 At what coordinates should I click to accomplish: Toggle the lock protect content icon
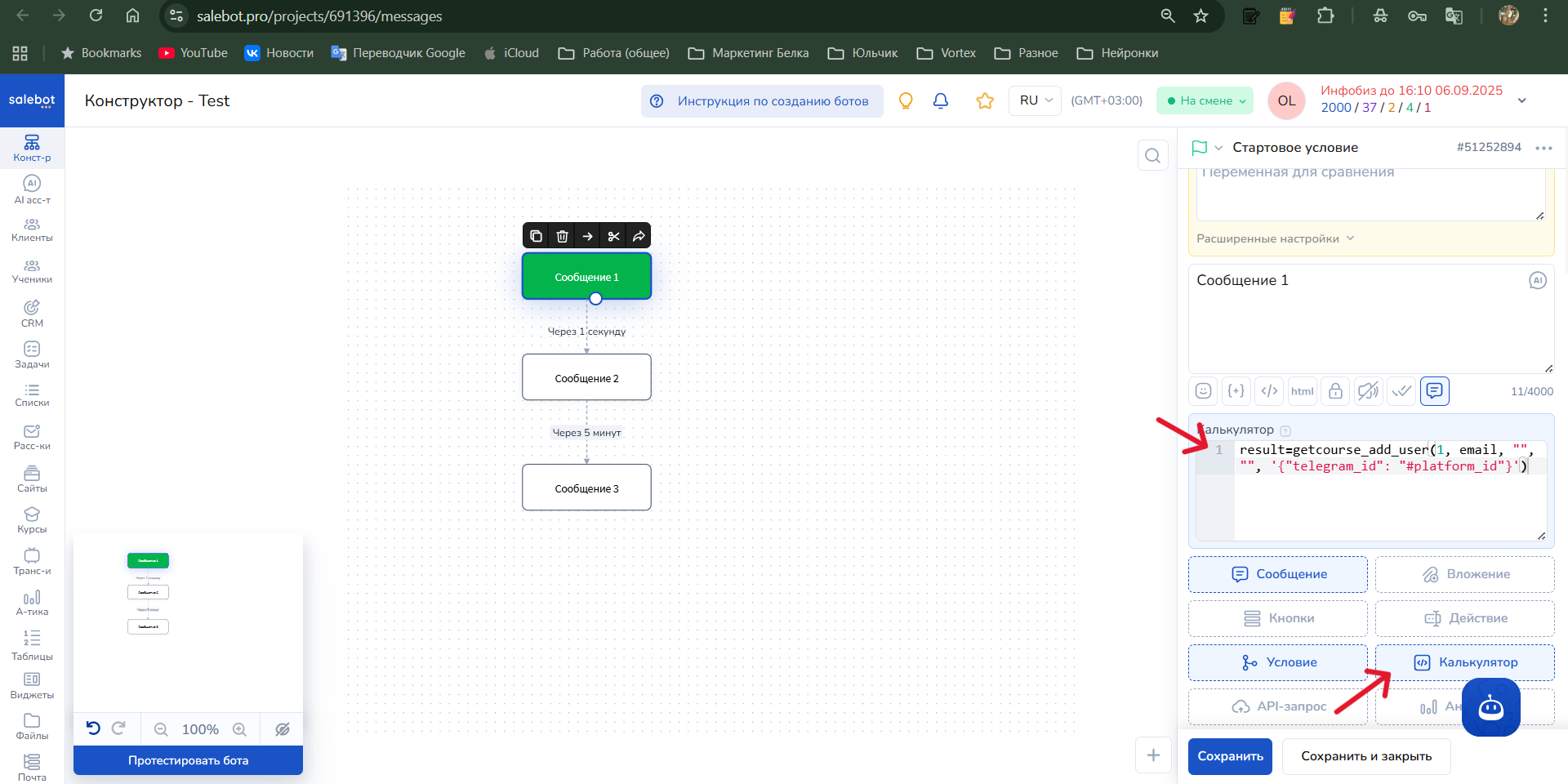1335,391
